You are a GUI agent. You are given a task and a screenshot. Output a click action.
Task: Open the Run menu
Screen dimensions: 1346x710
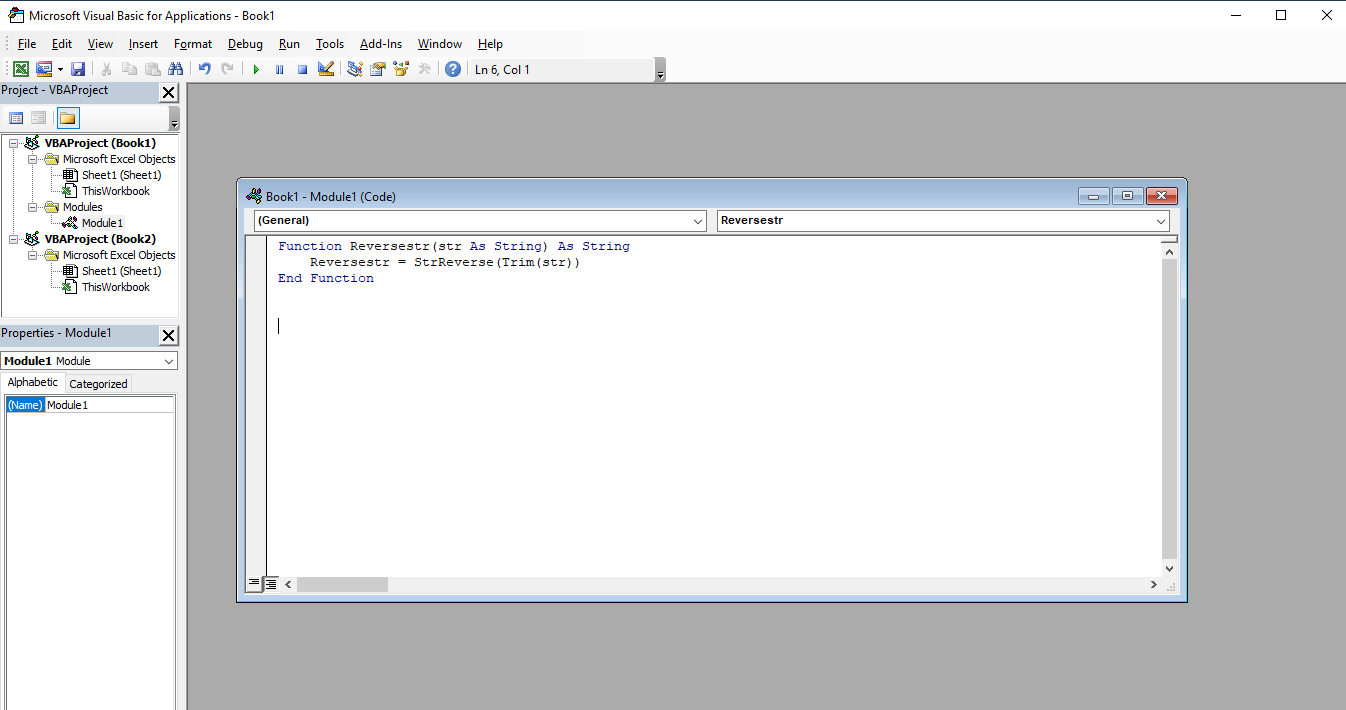tap(289, 44)
